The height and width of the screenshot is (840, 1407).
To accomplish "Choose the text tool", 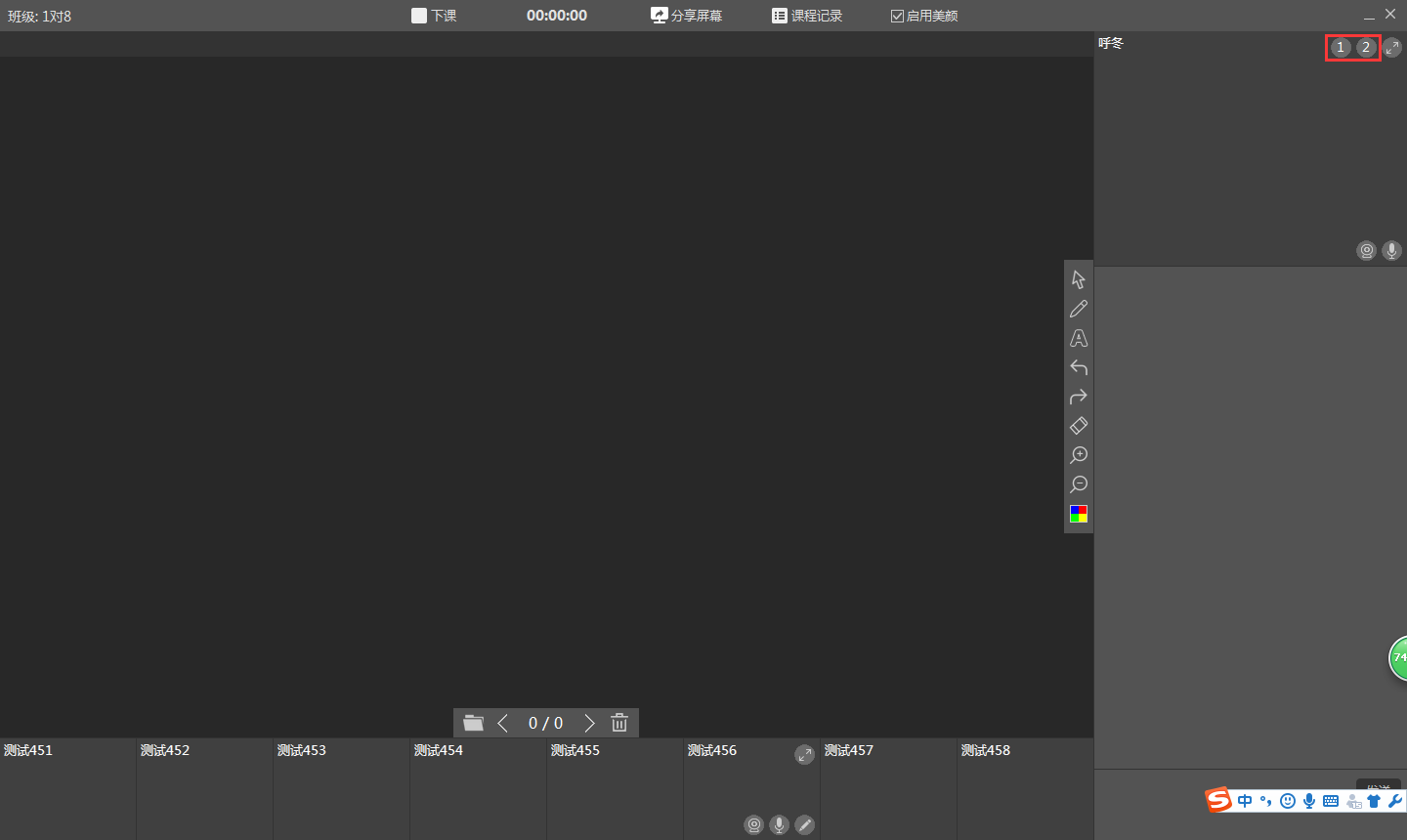I will (x=1078, y=338).
